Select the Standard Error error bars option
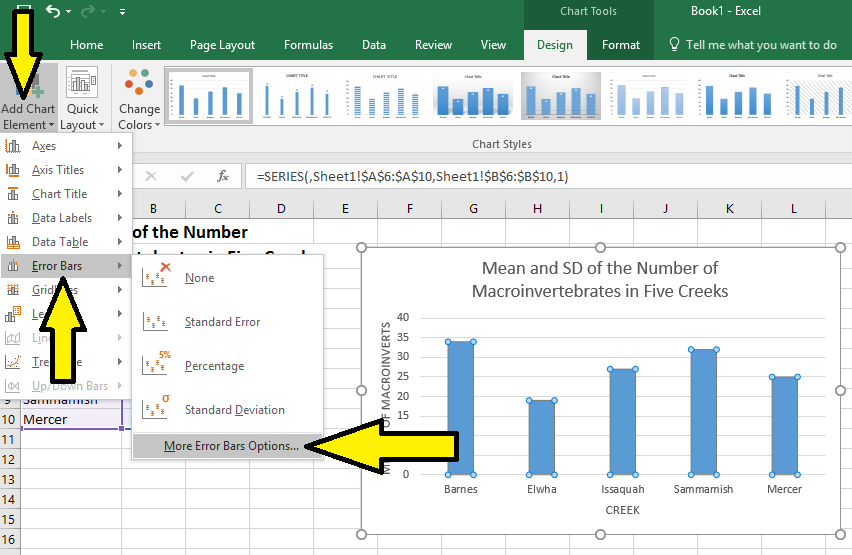 pos(222,322)
